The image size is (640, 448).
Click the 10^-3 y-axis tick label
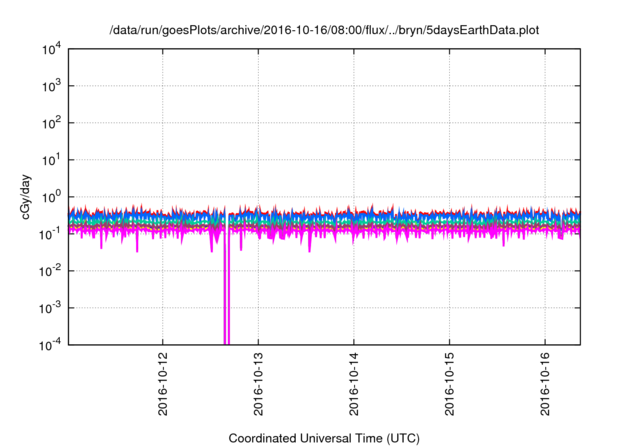[51, 308]
